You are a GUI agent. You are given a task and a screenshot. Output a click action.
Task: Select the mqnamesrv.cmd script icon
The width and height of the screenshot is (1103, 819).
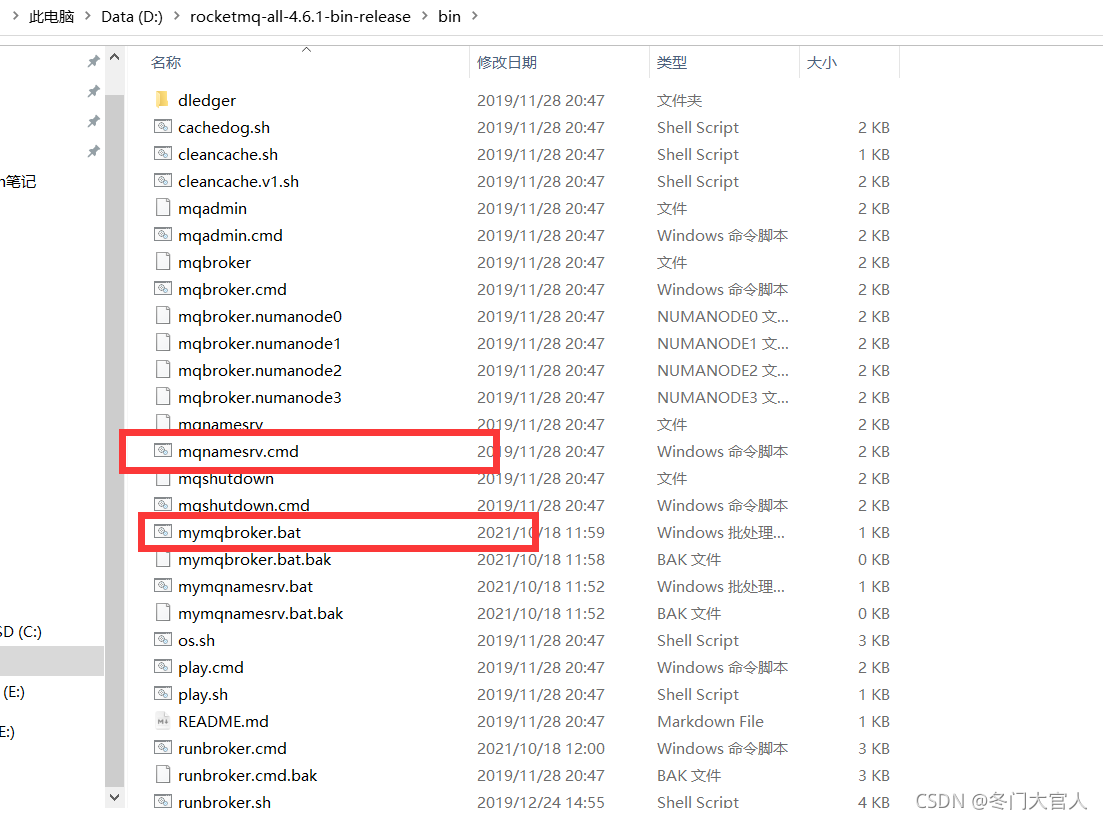[162, 451]
